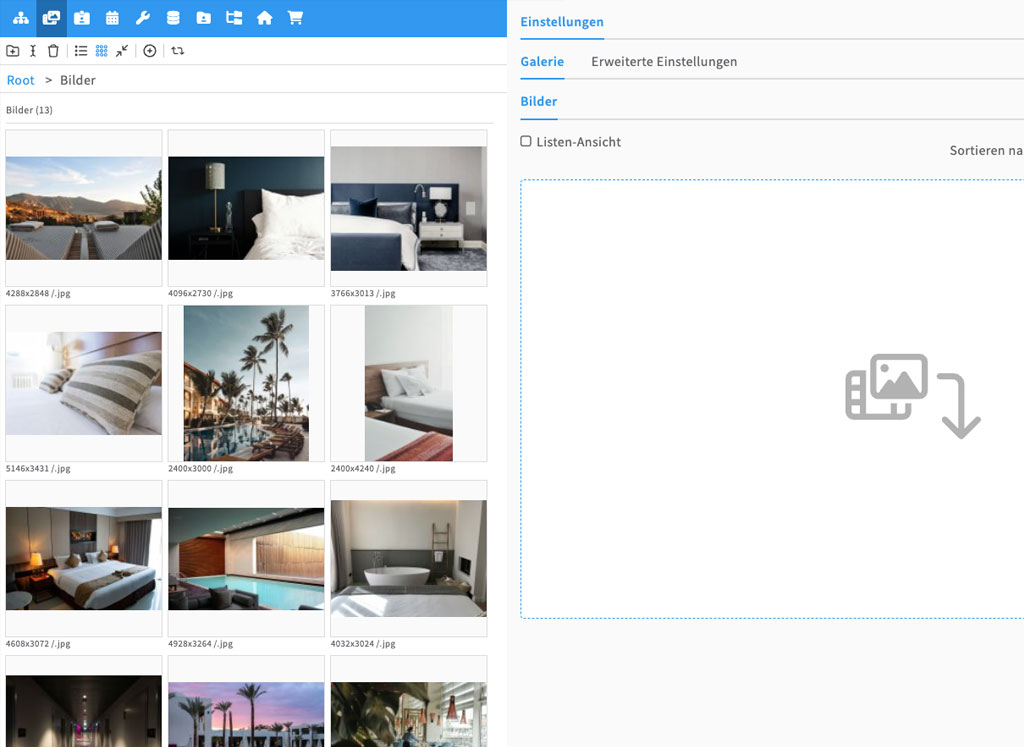Image resolution: width=1024 pixels, height=747 pixels.
Task: Click the '4096x2730 /.jpg' caption
Action: point(200,293)
